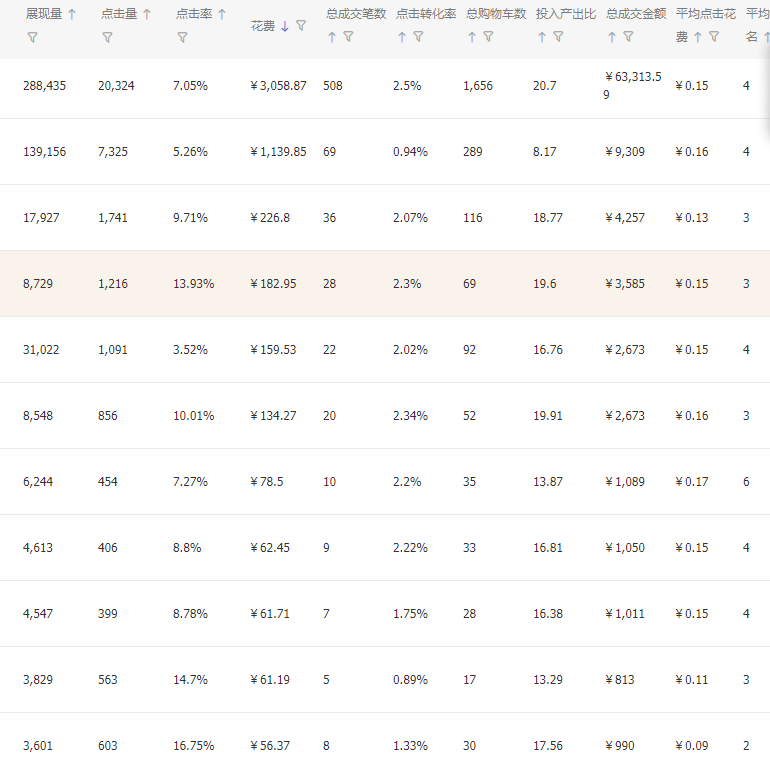This screenshot has width=770, height=769.
Task: Sort 总成交笔数 column with arrow
Action: (x=332, y=37)
